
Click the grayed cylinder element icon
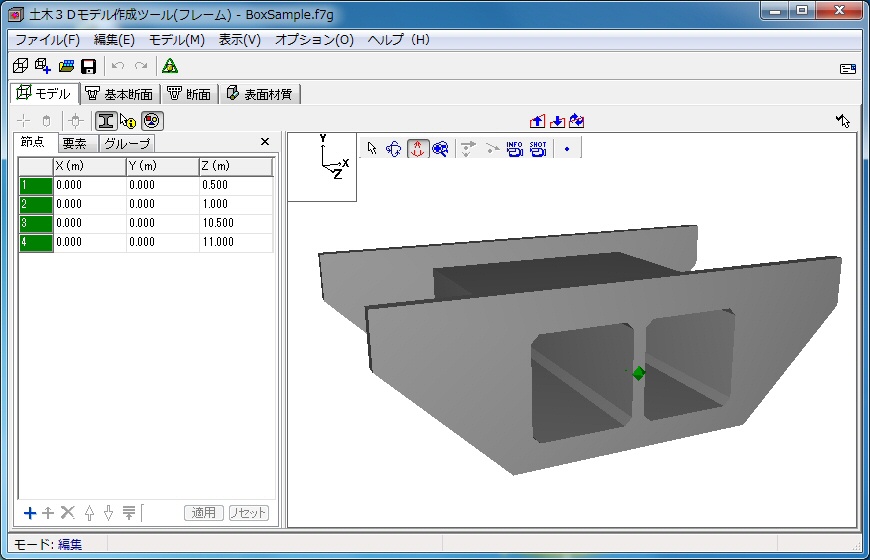click(x=47, y=120)
